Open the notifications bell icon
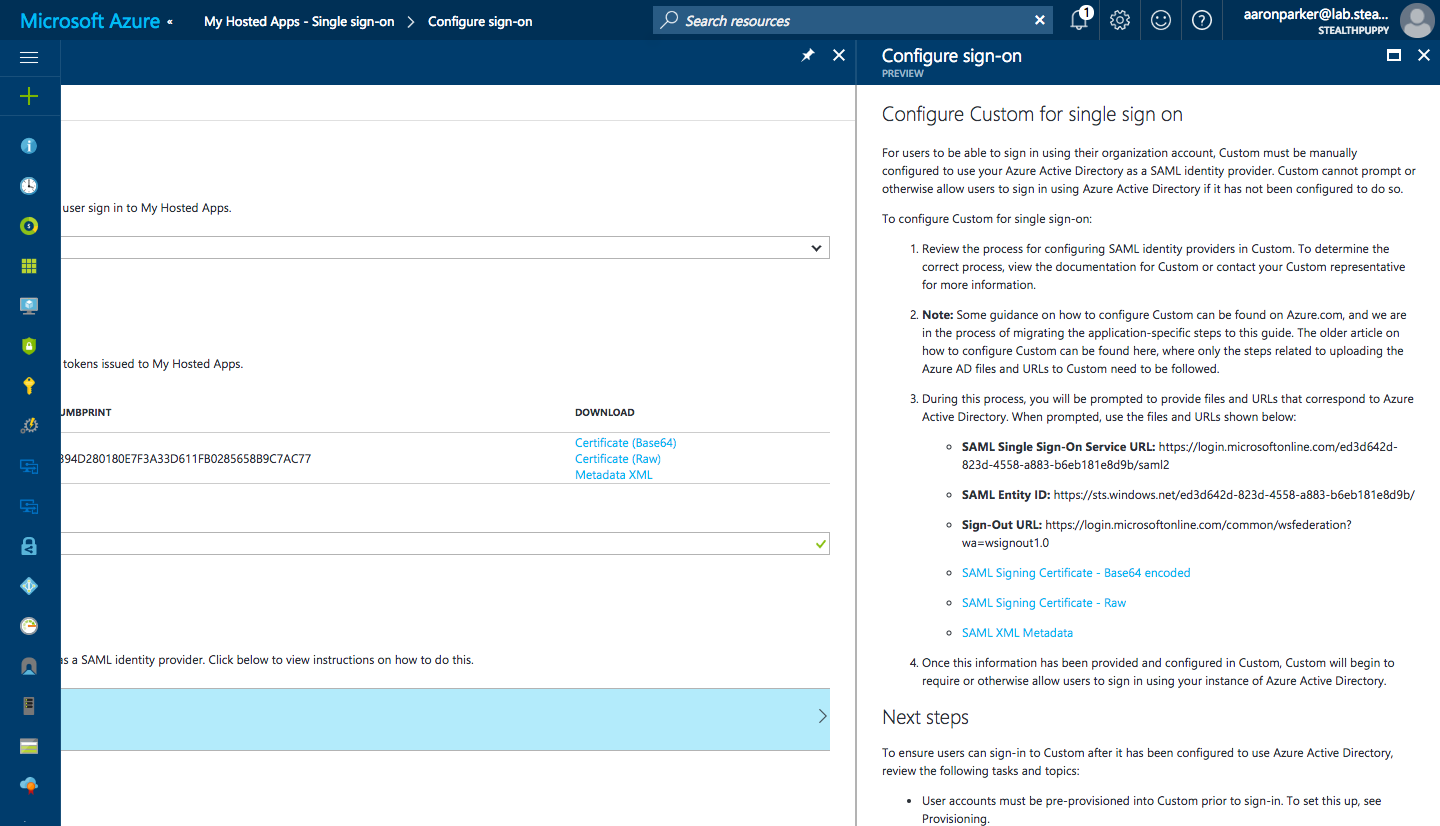This screenshot has width=1440, height=826. (1079, 20)
